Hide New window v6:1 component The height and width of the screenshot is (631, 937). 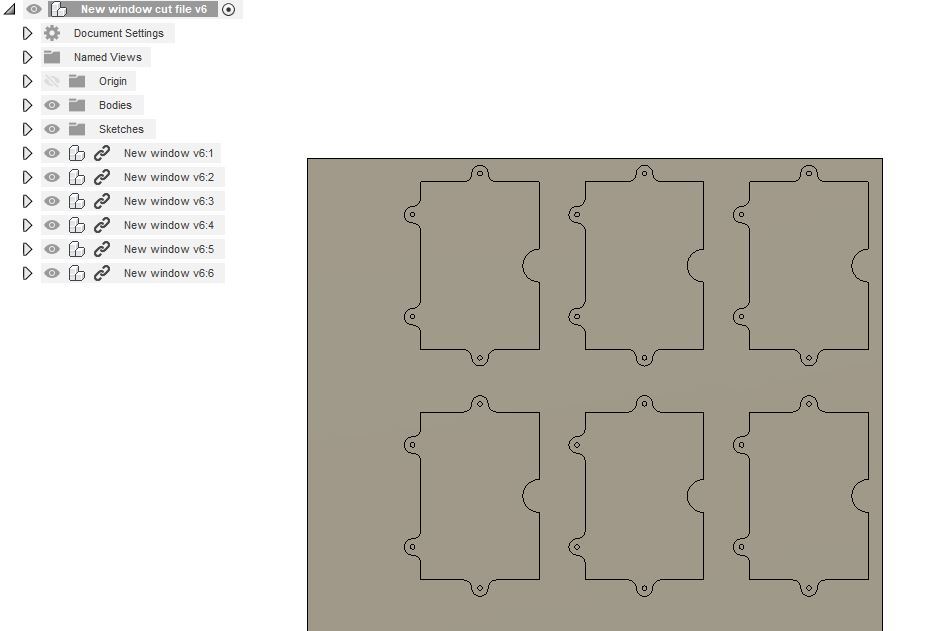tap(52, 153)
